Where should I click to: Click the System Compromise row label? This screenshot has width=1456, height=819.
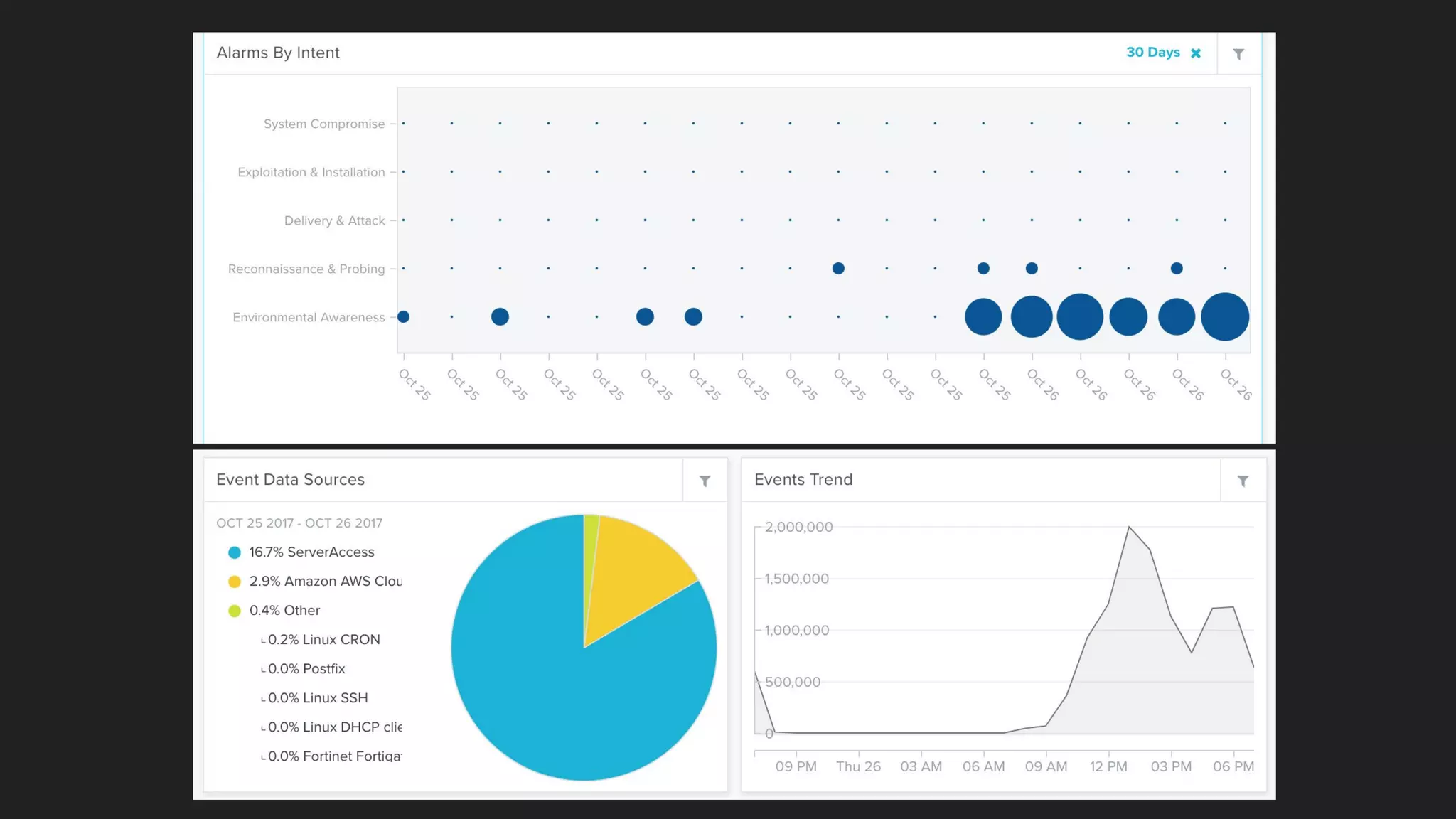click(324, 124)
